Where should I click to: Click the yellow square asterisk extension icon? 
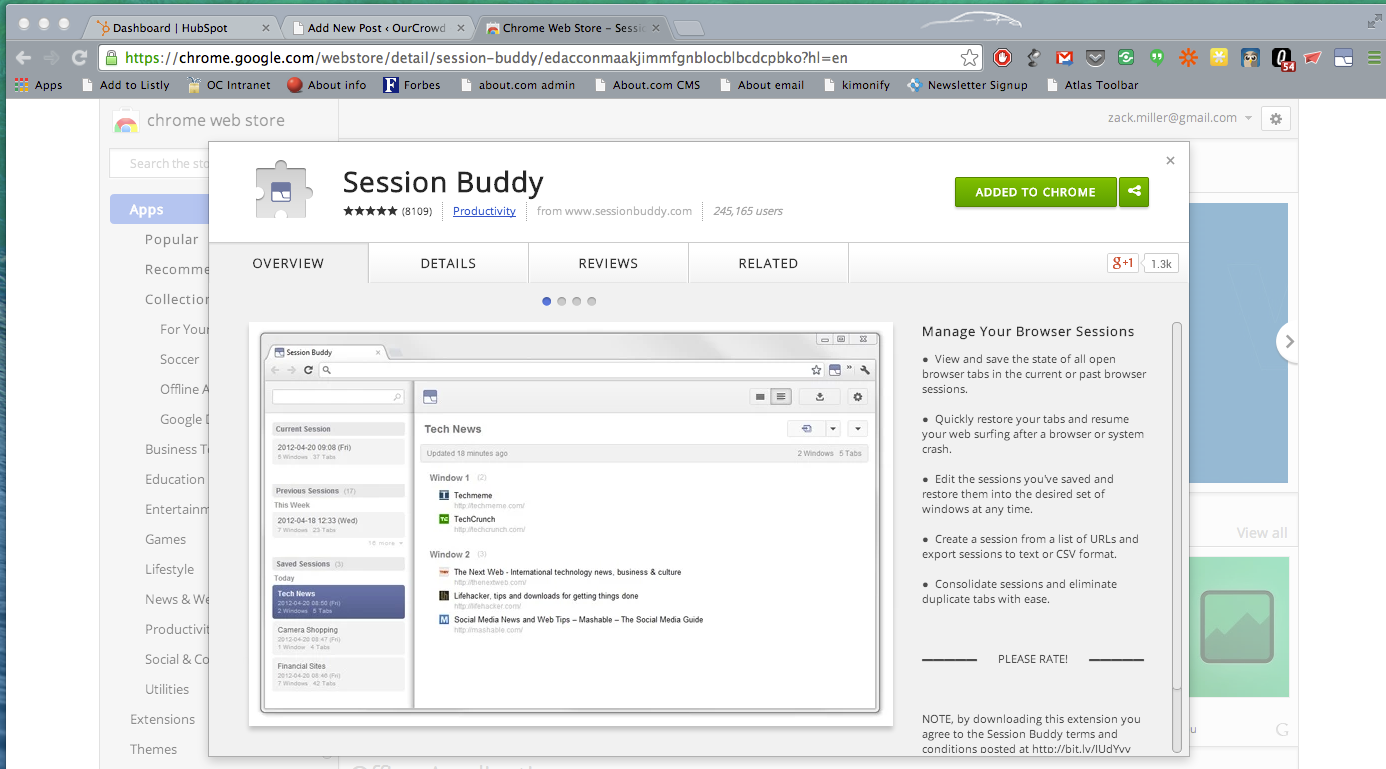1219,58
